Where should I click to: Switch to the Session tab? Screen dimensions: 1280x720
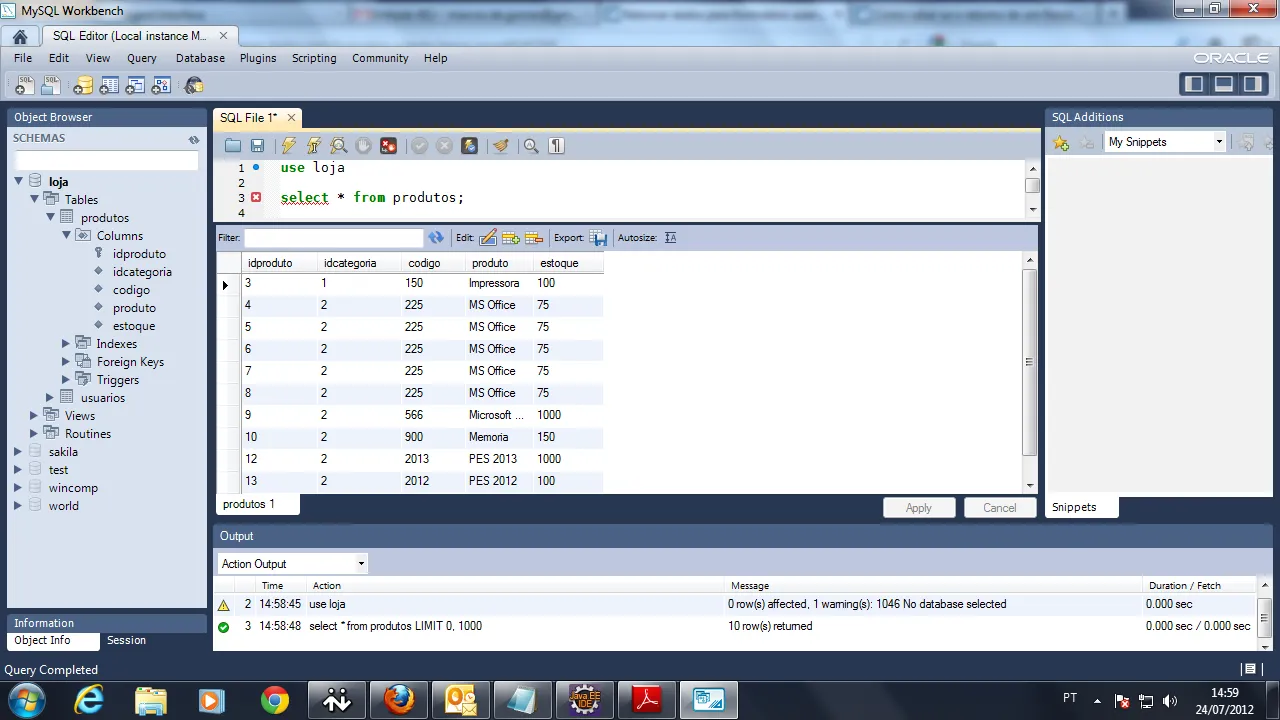pyautogui.click(x=126, y=640)
